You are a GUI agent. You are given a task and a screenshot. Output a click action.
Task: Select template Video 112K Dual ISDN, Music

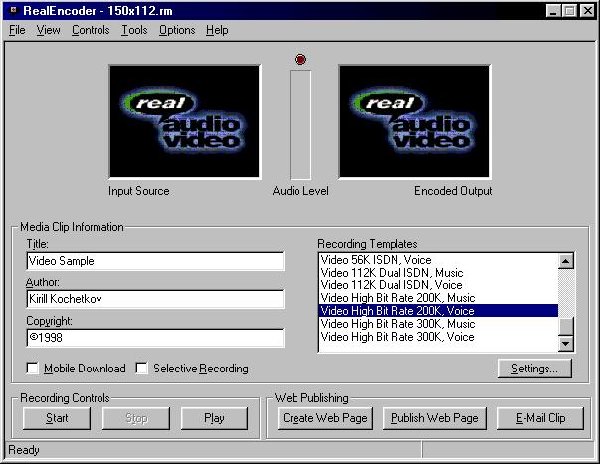click(438, 273)
